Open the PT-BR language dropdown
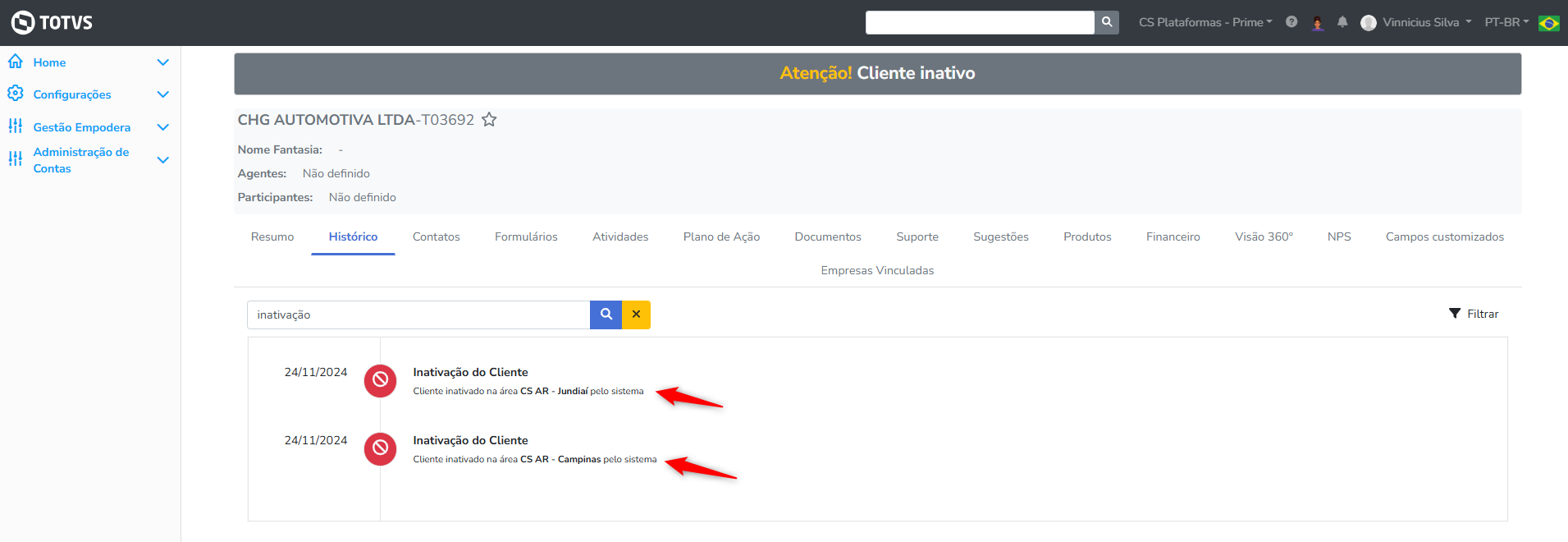The image size is (1568, 542). pos(1506,22)
